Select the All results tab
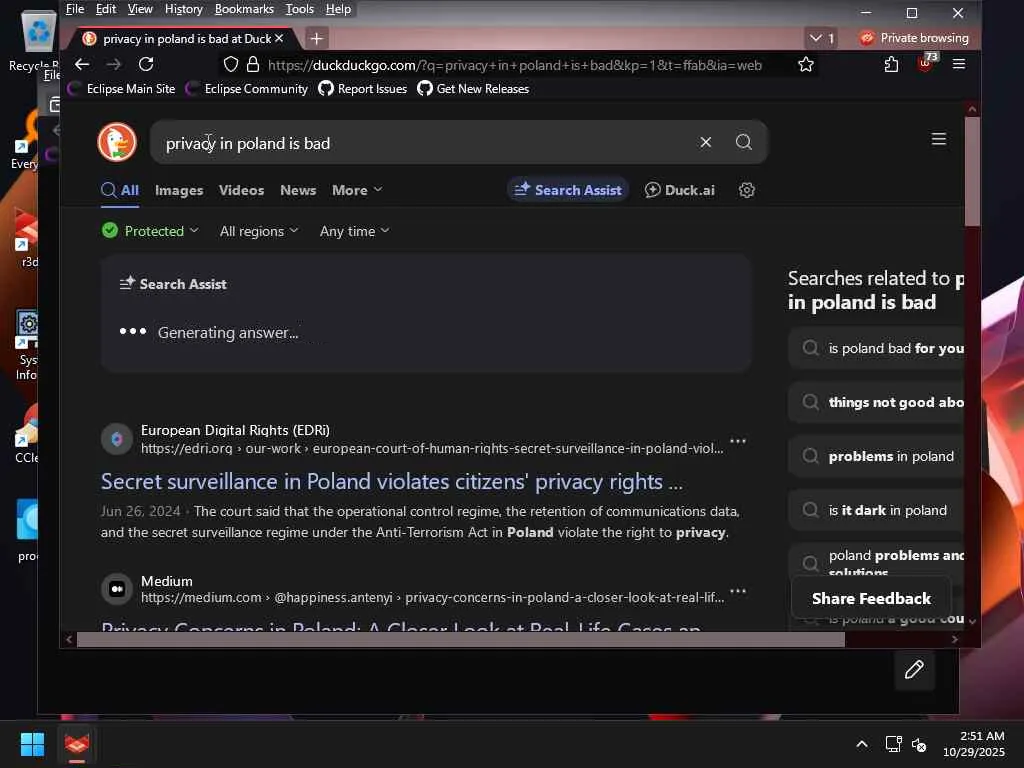 [120, 190]
